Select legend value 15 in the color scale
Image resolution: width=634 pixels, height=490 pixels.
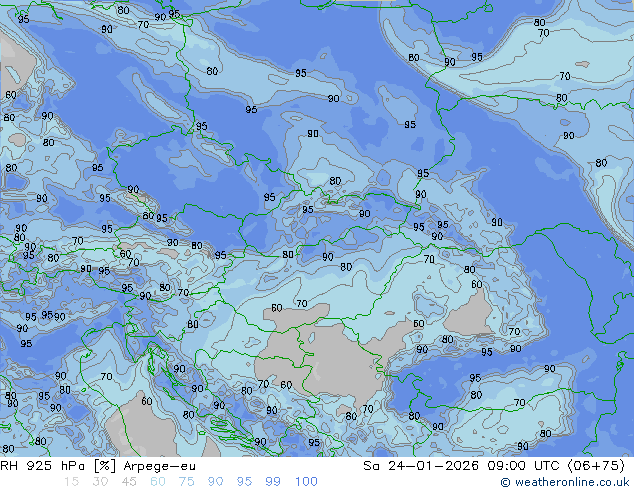tap(71, 482)
